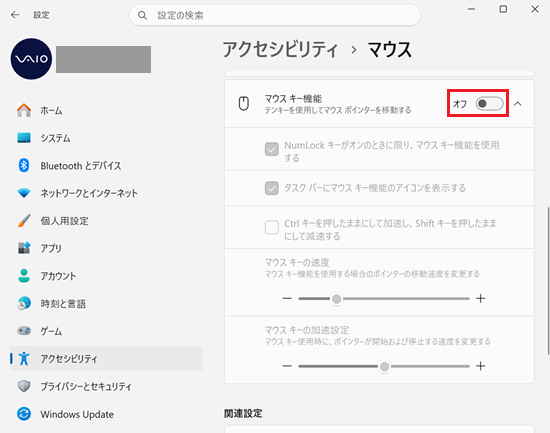Open 時刻と言語 settings
Image resolution: width=550 pixels, height=433 pixels.
(106, 303)
